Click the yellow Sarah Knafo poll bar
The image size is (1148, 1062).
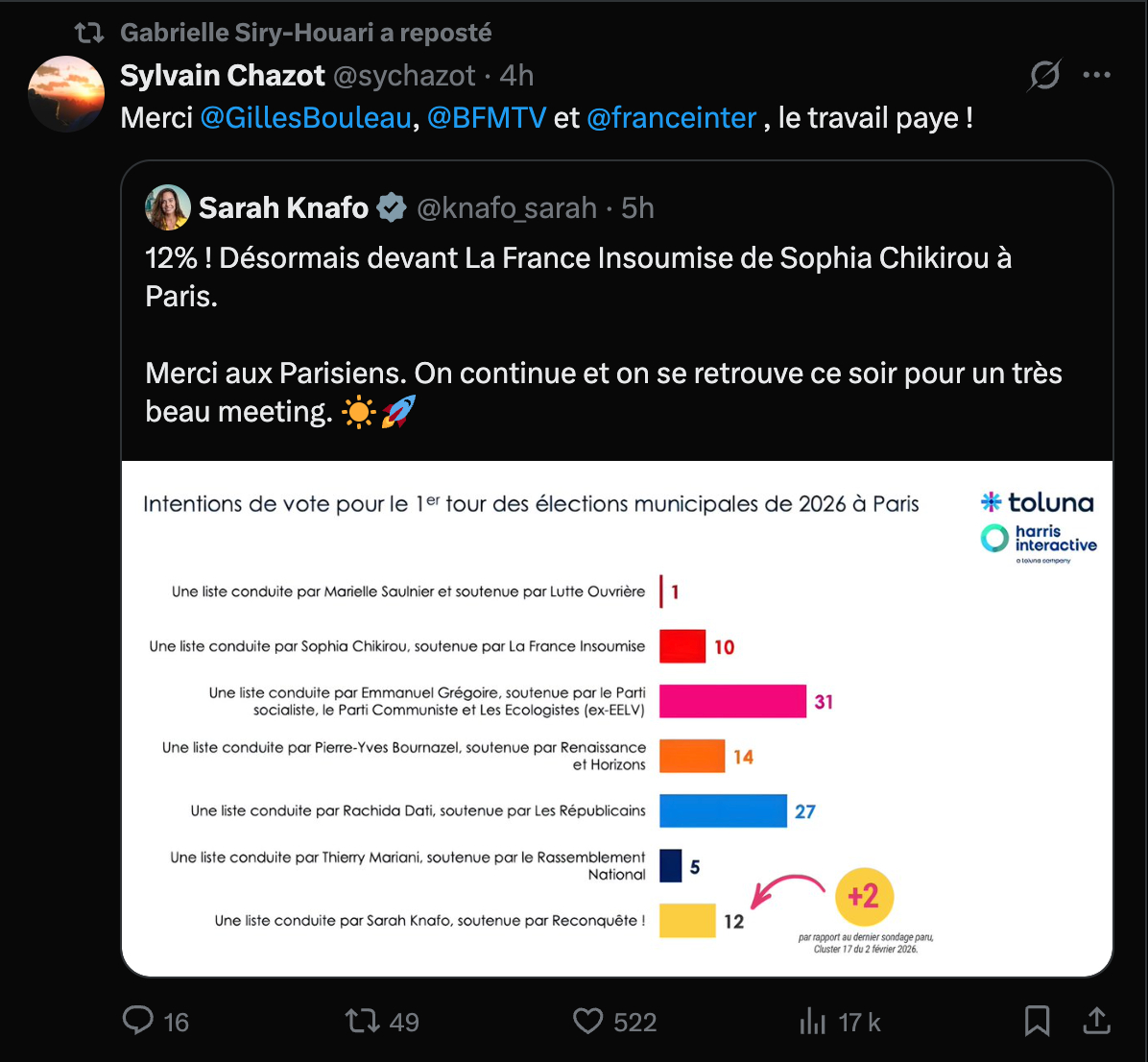(687, 920)
